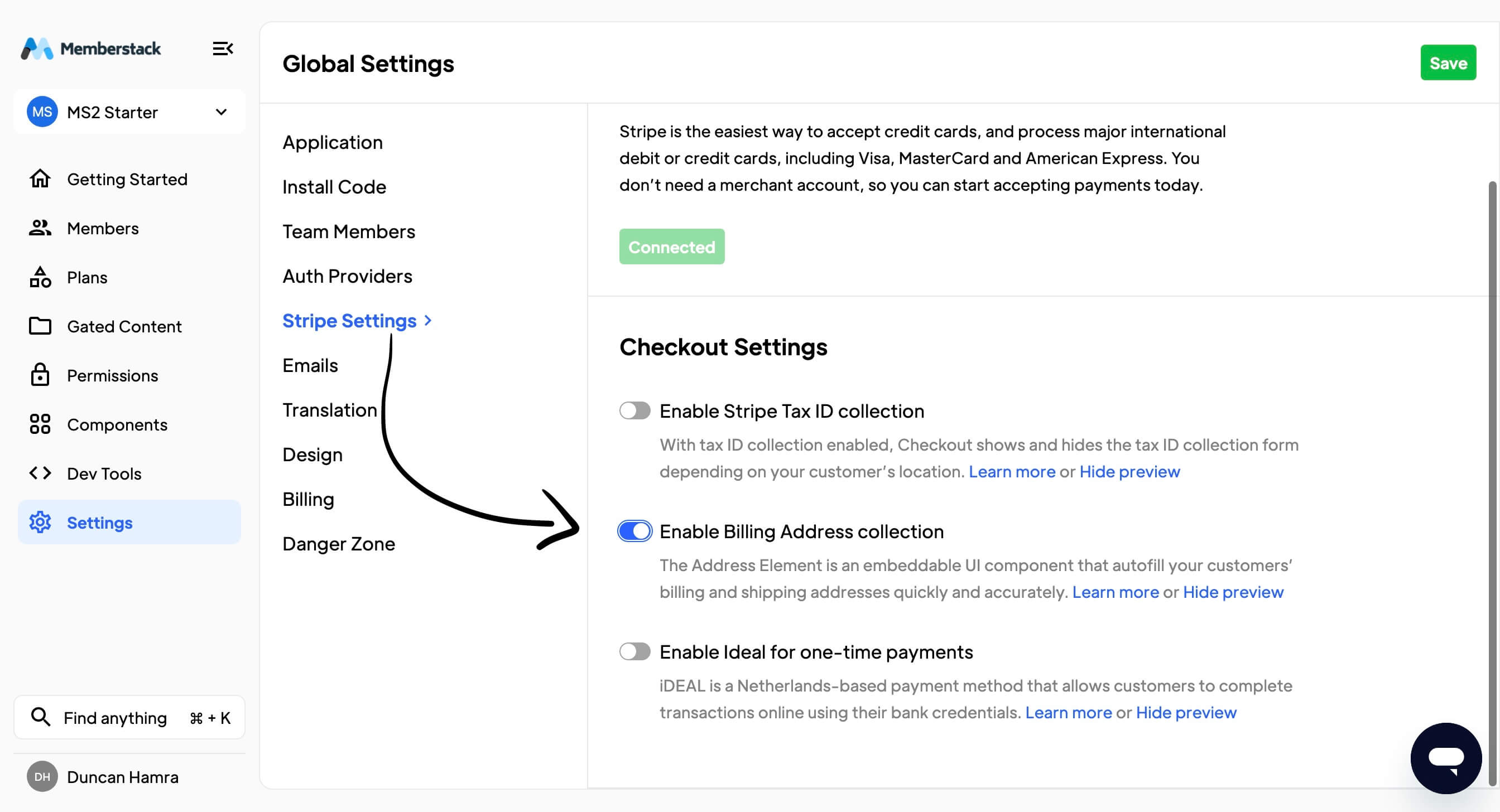This screenshot has height=812, width=1500.
Task: Open the MS2 Starter workspace dropdown
Action: [129, 112]
